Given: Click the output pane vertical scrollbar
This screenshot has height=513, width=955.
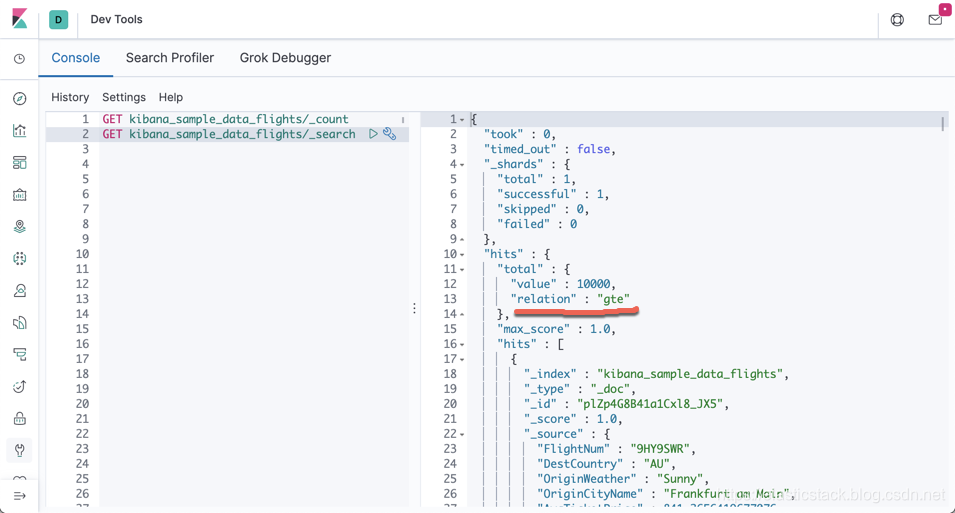Looking at the screenshot, I should click(x=943, y=124).
